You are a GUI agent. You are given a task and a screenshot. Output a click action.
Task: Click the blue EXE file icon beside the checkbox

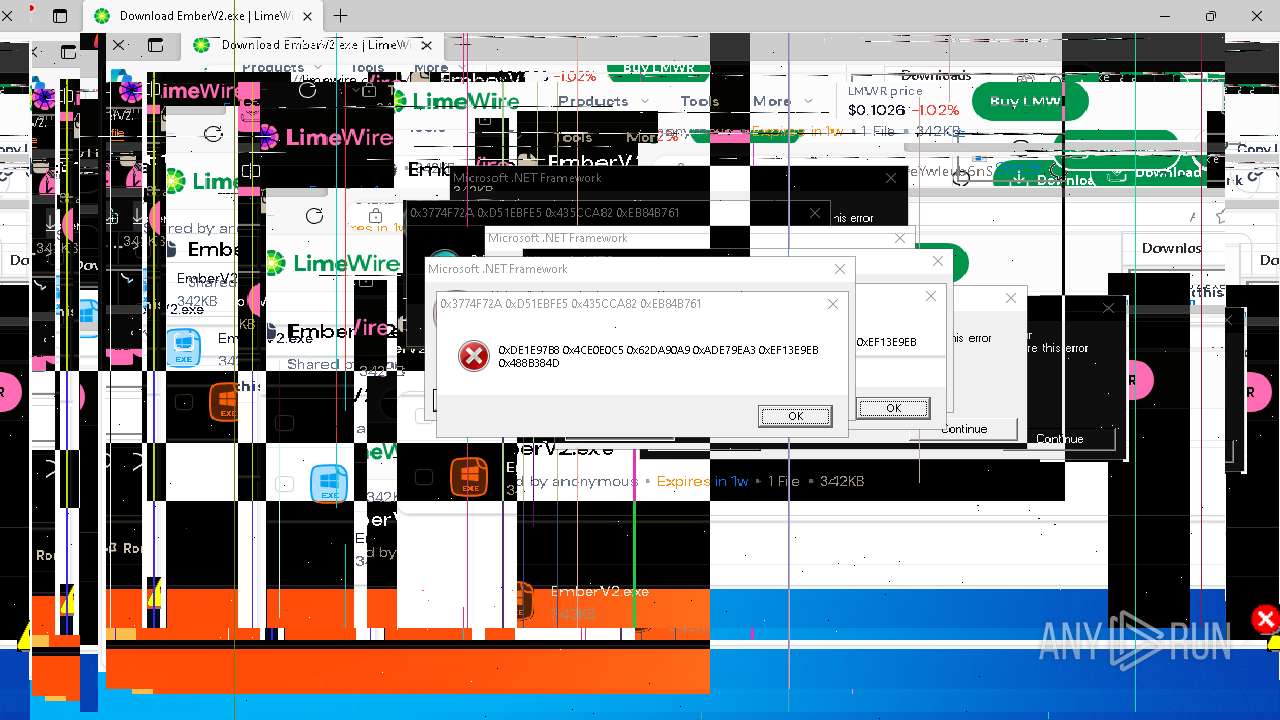tap(329, 484)
